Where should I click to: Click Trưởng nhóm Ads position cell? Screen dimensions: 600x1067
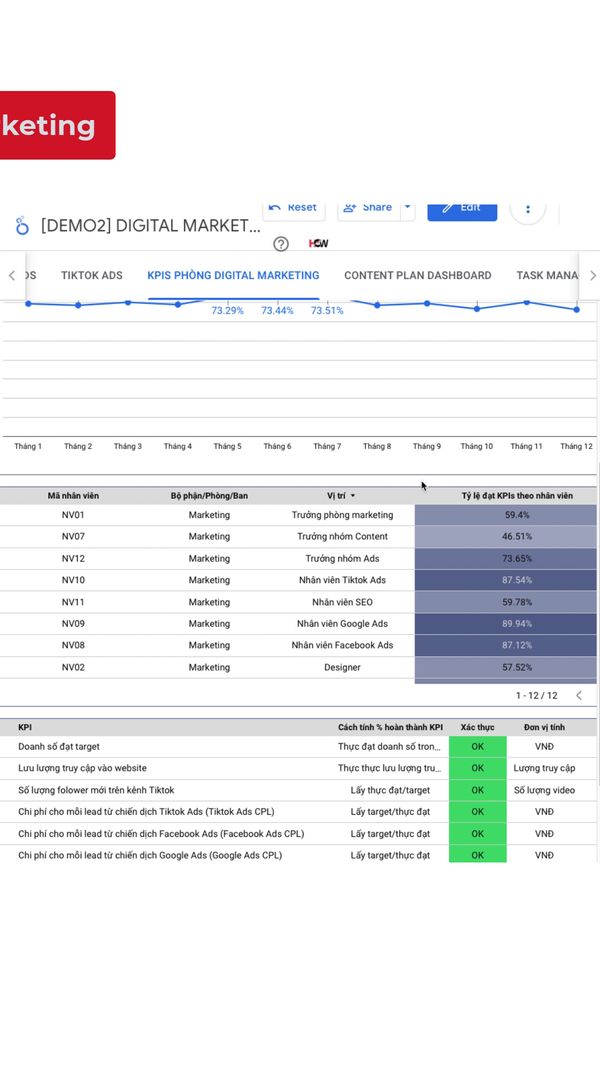click(342, 559)
